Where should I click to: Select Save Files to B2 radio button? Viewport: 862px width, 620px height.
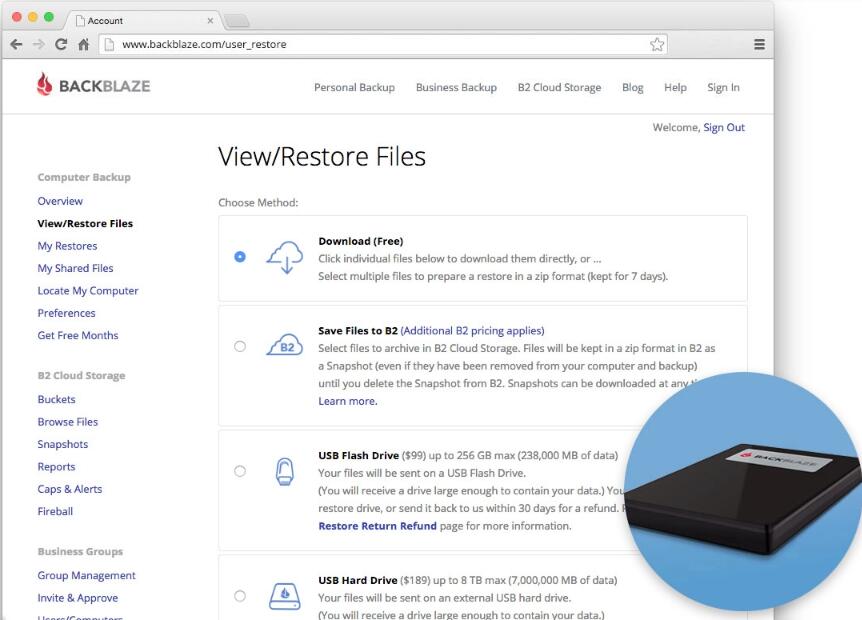(240, 346)
